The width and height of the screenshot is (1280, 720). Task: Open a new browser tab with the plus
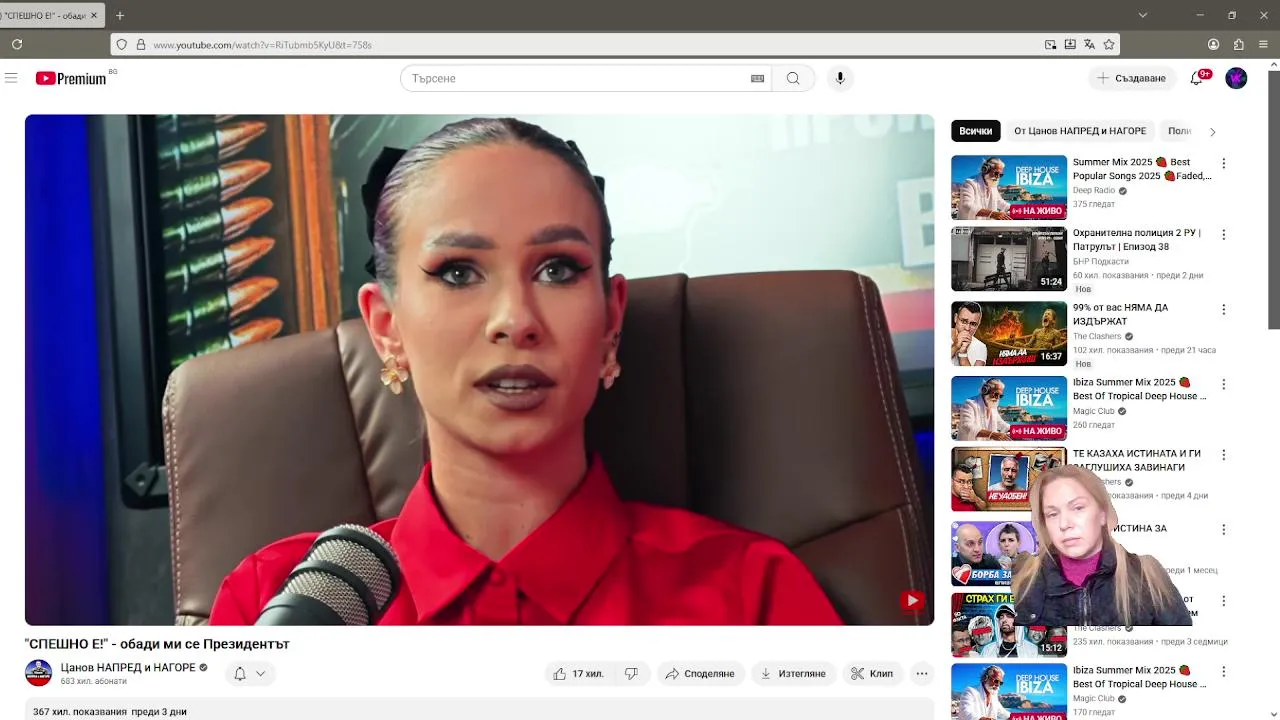[x=119, y=15]
